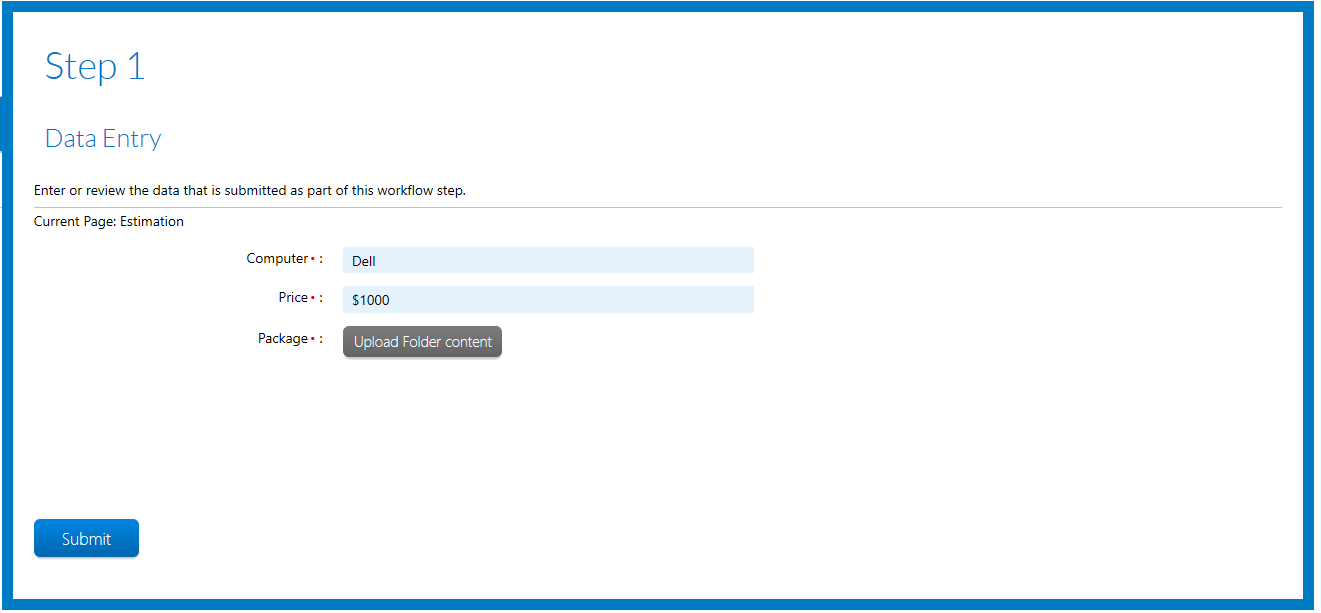Click the blue border along the dialog top

(660, 7)
